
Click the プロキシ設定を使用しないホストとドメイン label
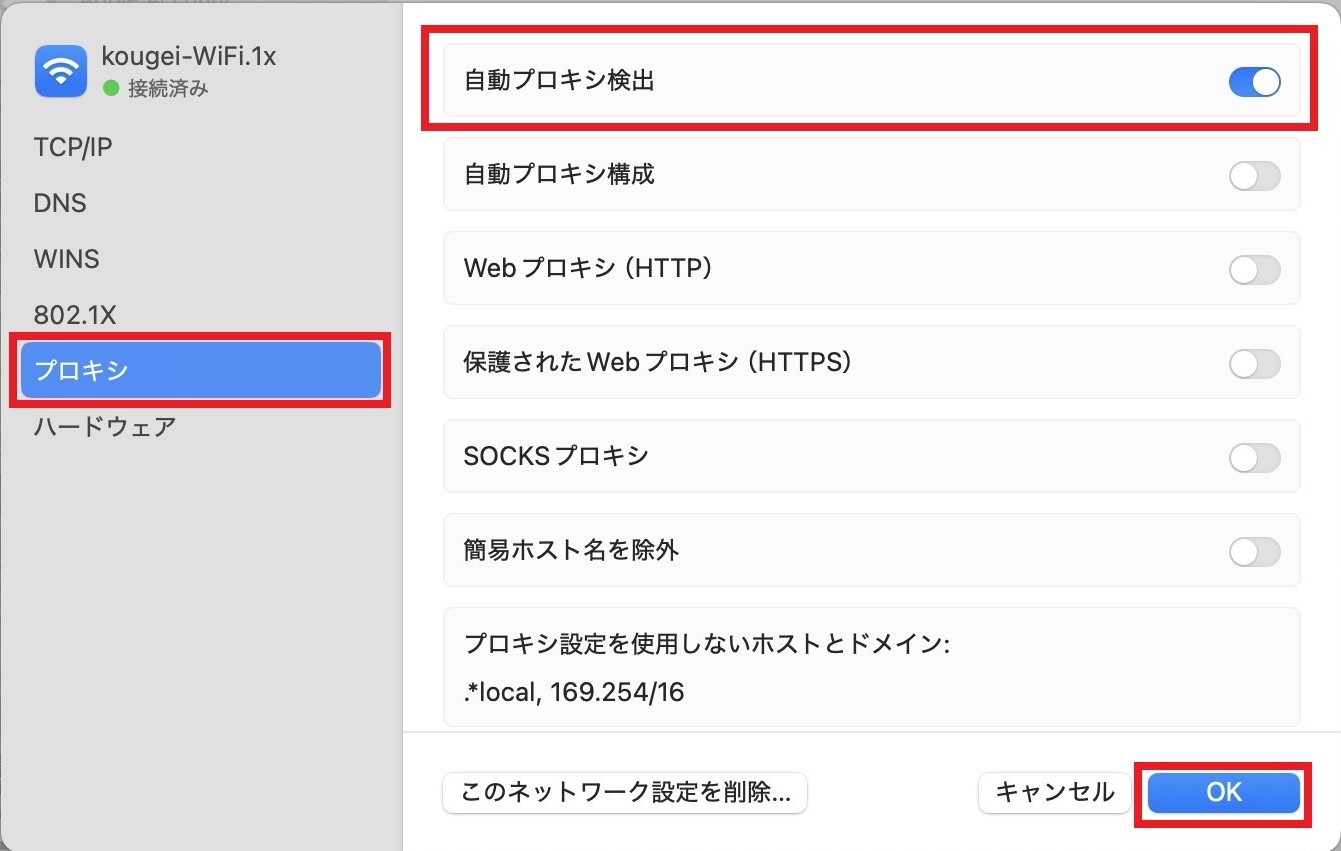706,644
